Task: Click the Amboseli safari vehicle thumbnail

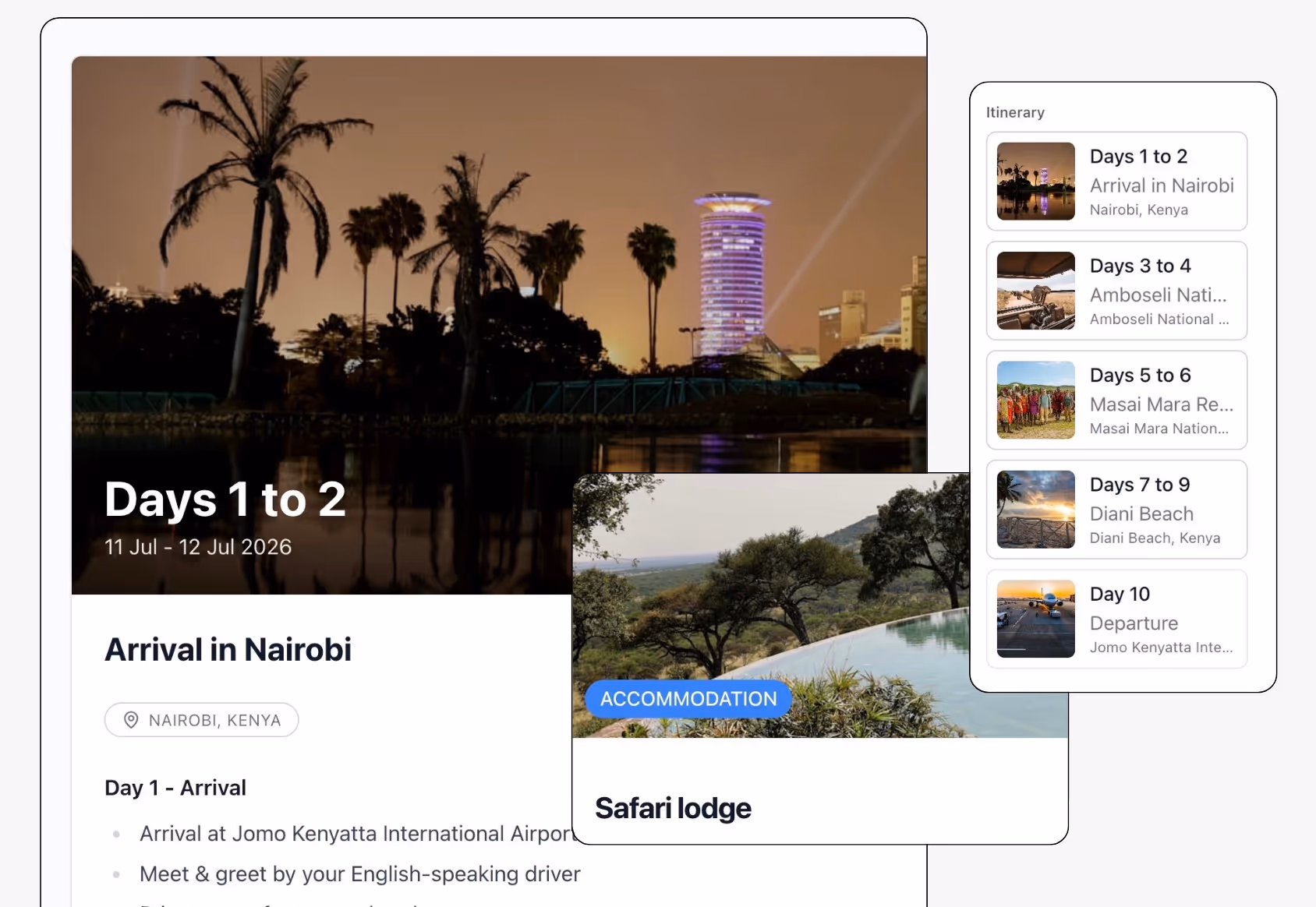Action: click(x=1036, y=291)
